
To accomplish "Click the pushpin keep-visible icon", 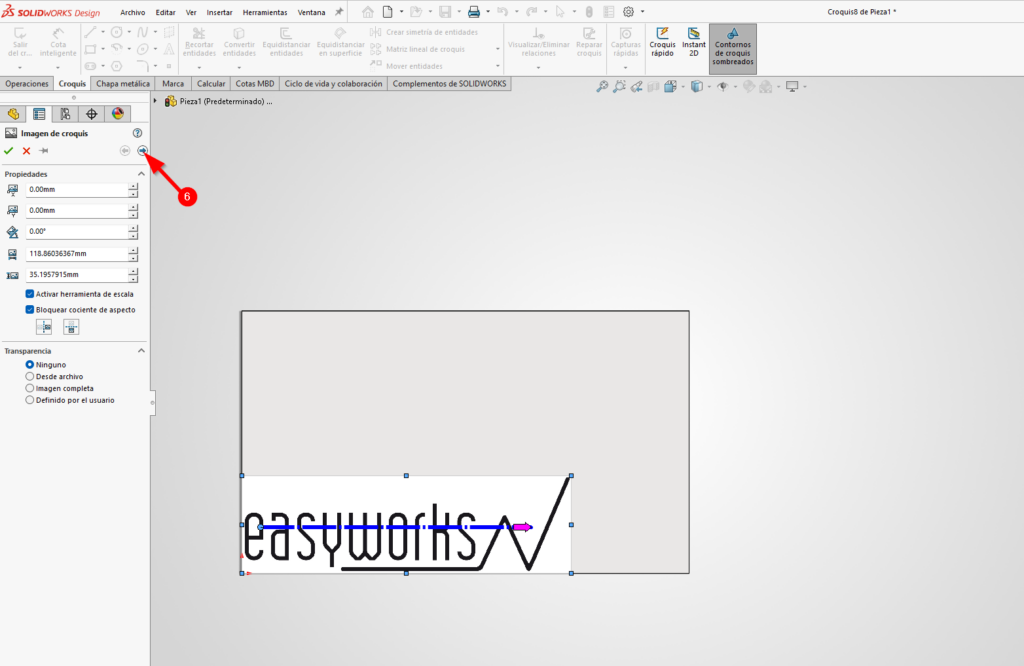I will pyautogui.click(x=44, y=151).
